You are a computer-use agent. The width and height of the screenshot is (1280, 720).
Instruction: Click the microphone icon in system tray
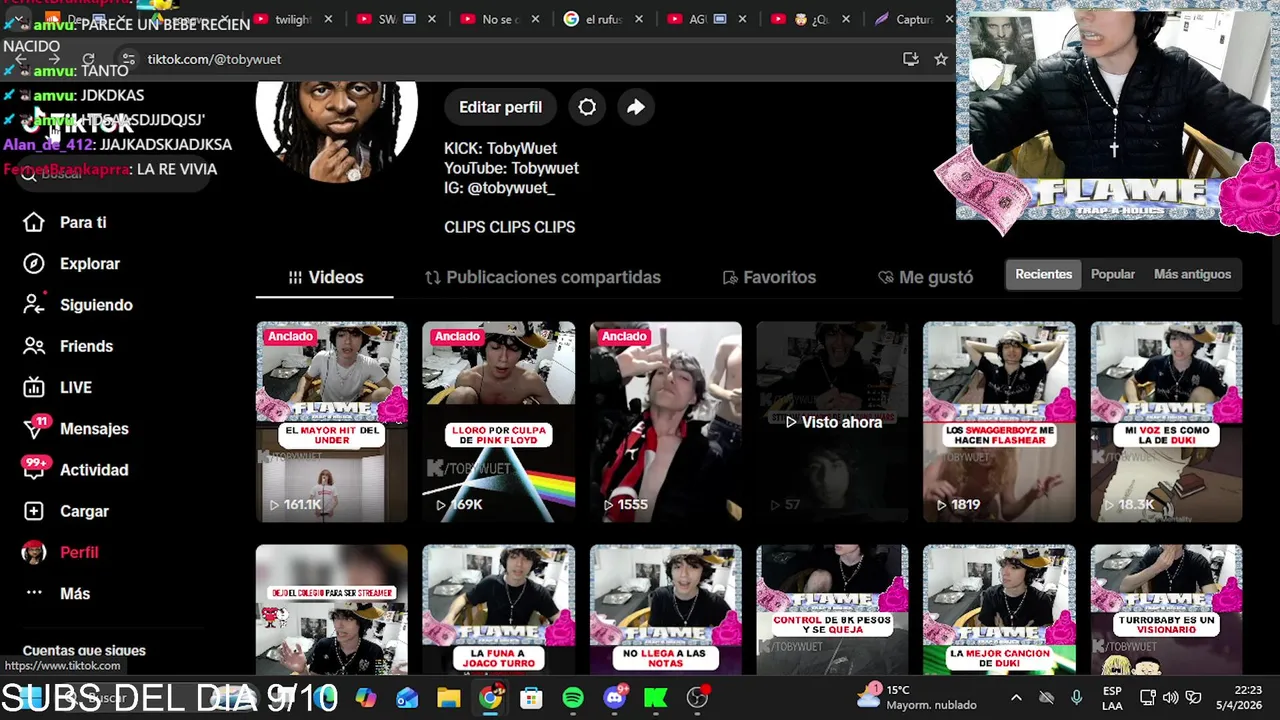pos(1077,697)
